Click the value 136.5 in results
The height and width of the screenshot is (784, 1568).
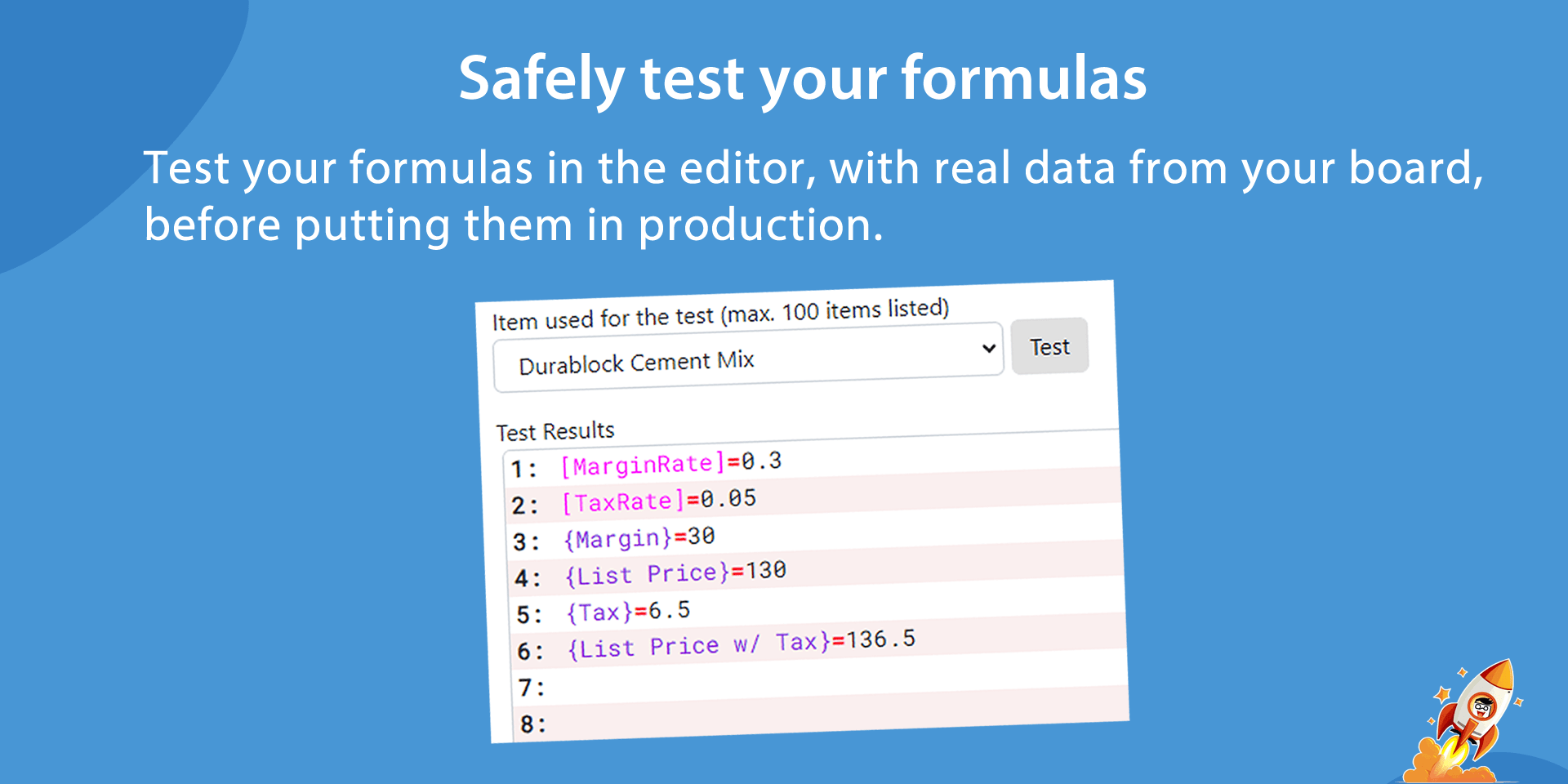coord(880,639)
